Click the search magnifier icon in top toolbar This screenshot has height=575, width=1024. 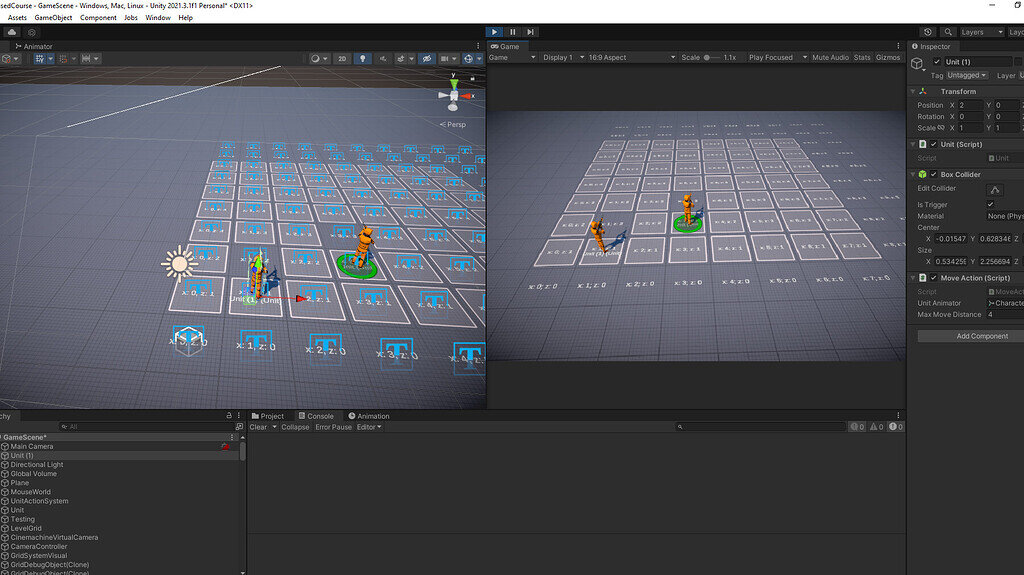point(948,32)
